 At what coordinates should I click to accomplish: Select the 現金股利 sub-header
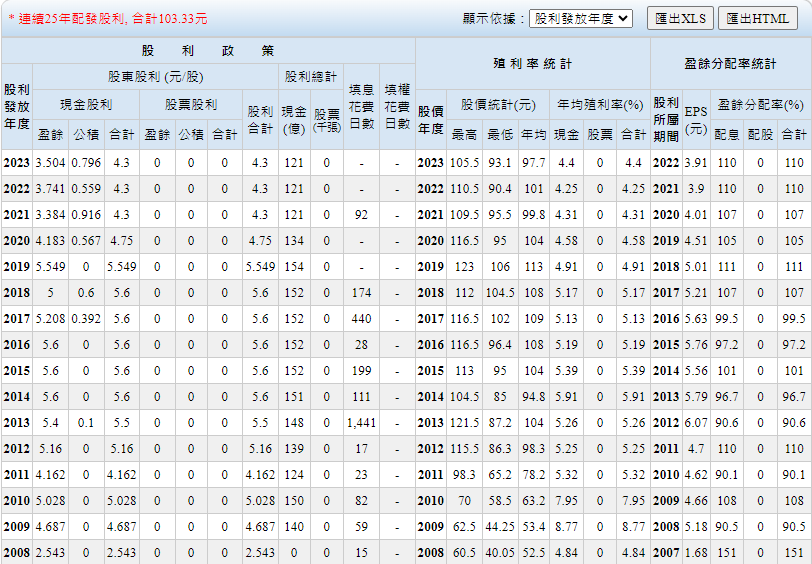[x=86, y=104]
